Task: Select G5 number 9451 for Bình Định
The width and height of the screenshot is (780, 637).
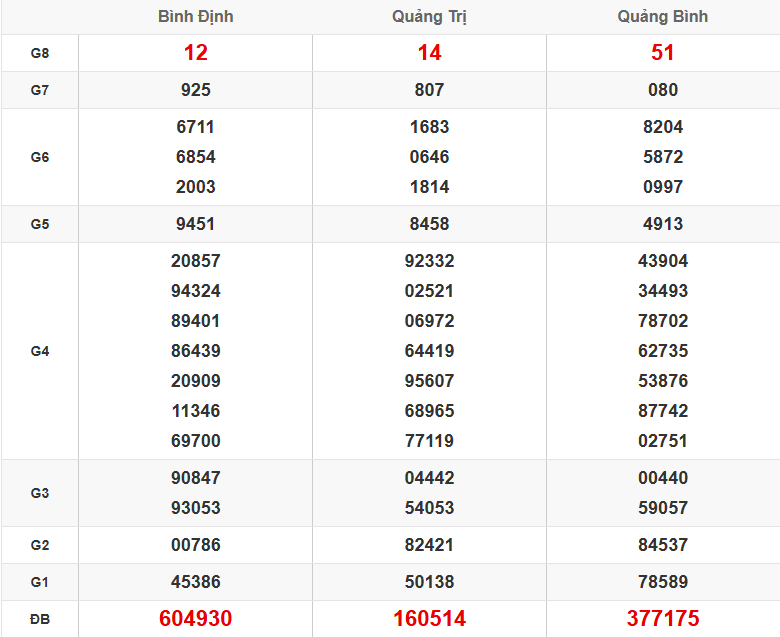Action: tap(195, 224)
